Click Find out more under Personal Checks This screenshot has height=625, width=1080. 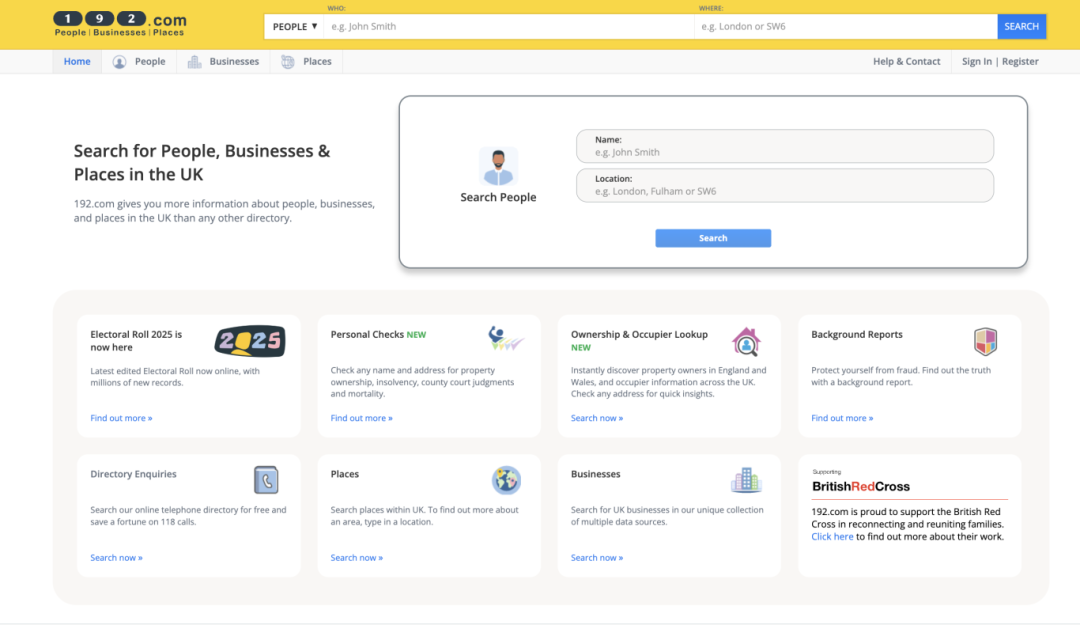pos(362,418)
